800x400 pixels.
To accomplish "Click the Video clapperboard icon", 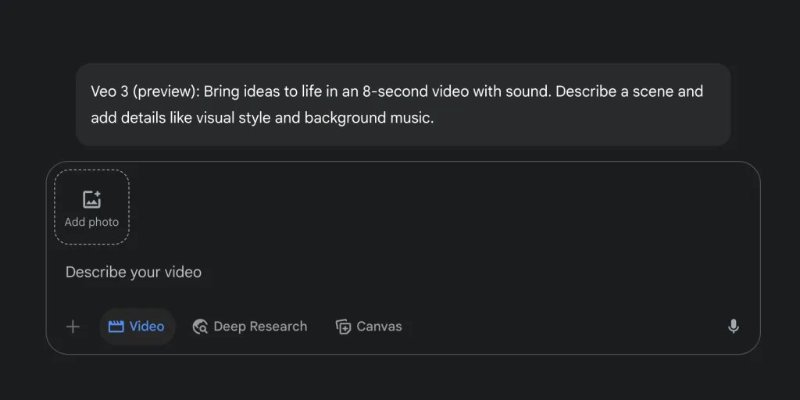I will tap(116, 326).
